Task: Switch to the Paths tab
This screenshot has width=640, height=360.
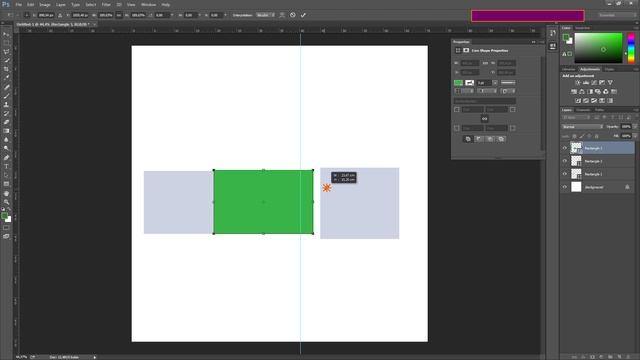Action: pos(599,110)
